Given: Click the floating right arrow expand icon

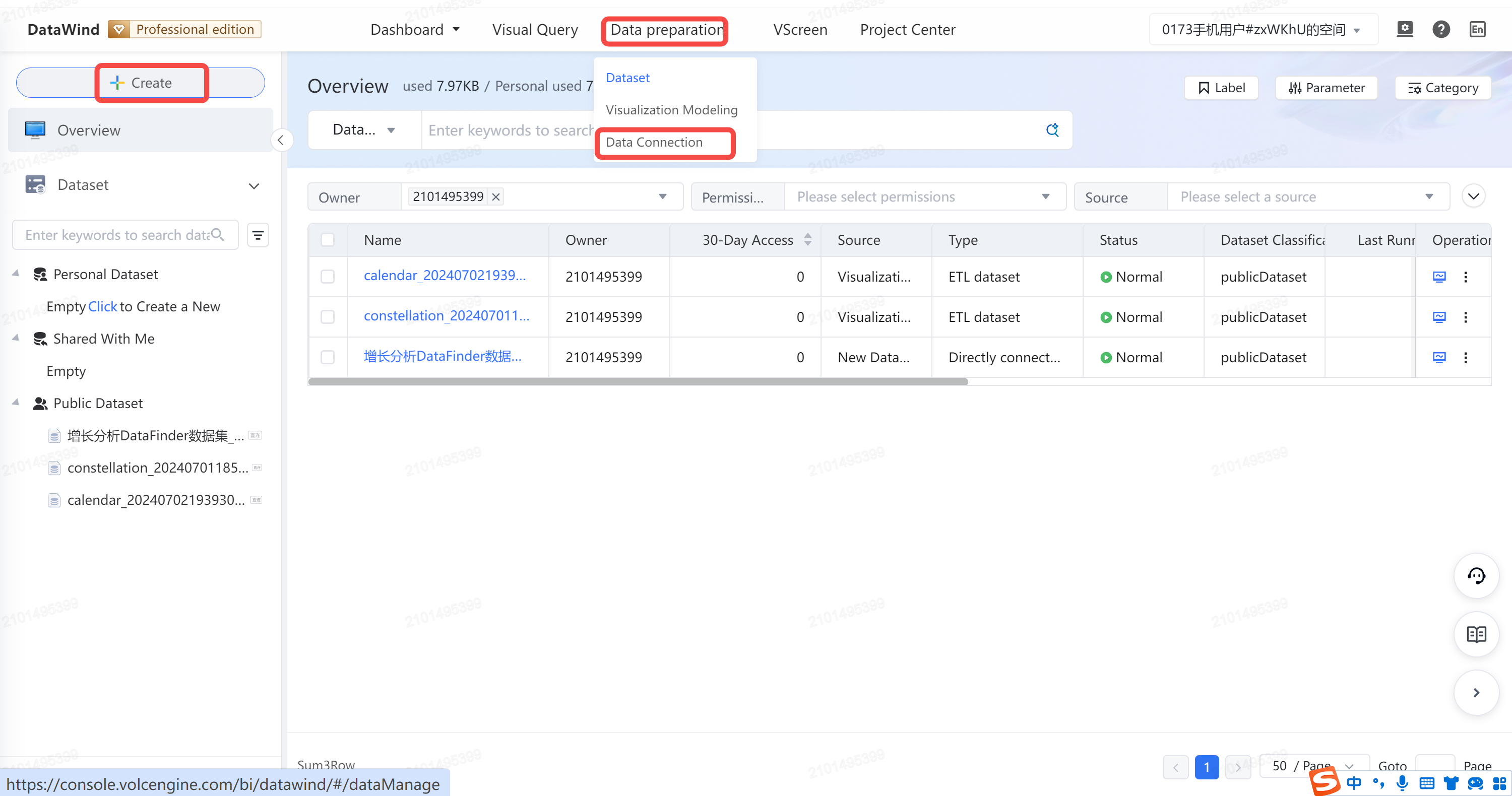Looking at the screenshot, I should (x=1476, y=693).
